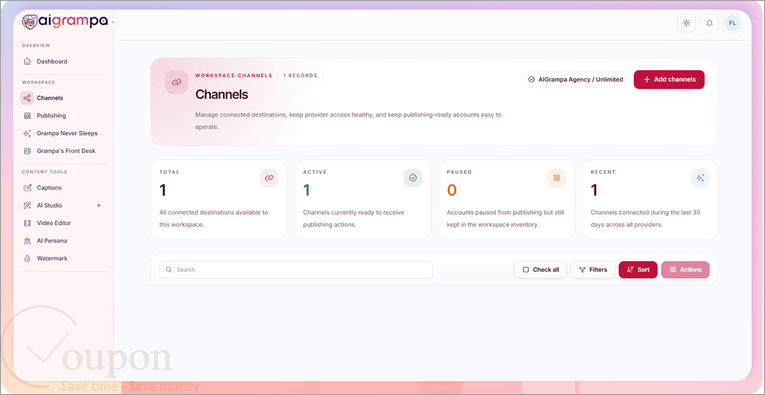Click the Watermark droplet icon
The width and height of the screenshot is (765, 395).
coord(27,258)
